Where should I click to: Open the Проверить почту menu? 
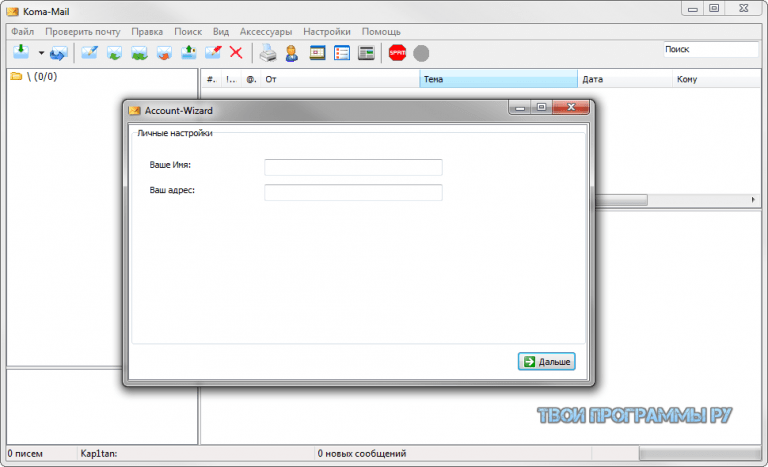coord(83,31)
